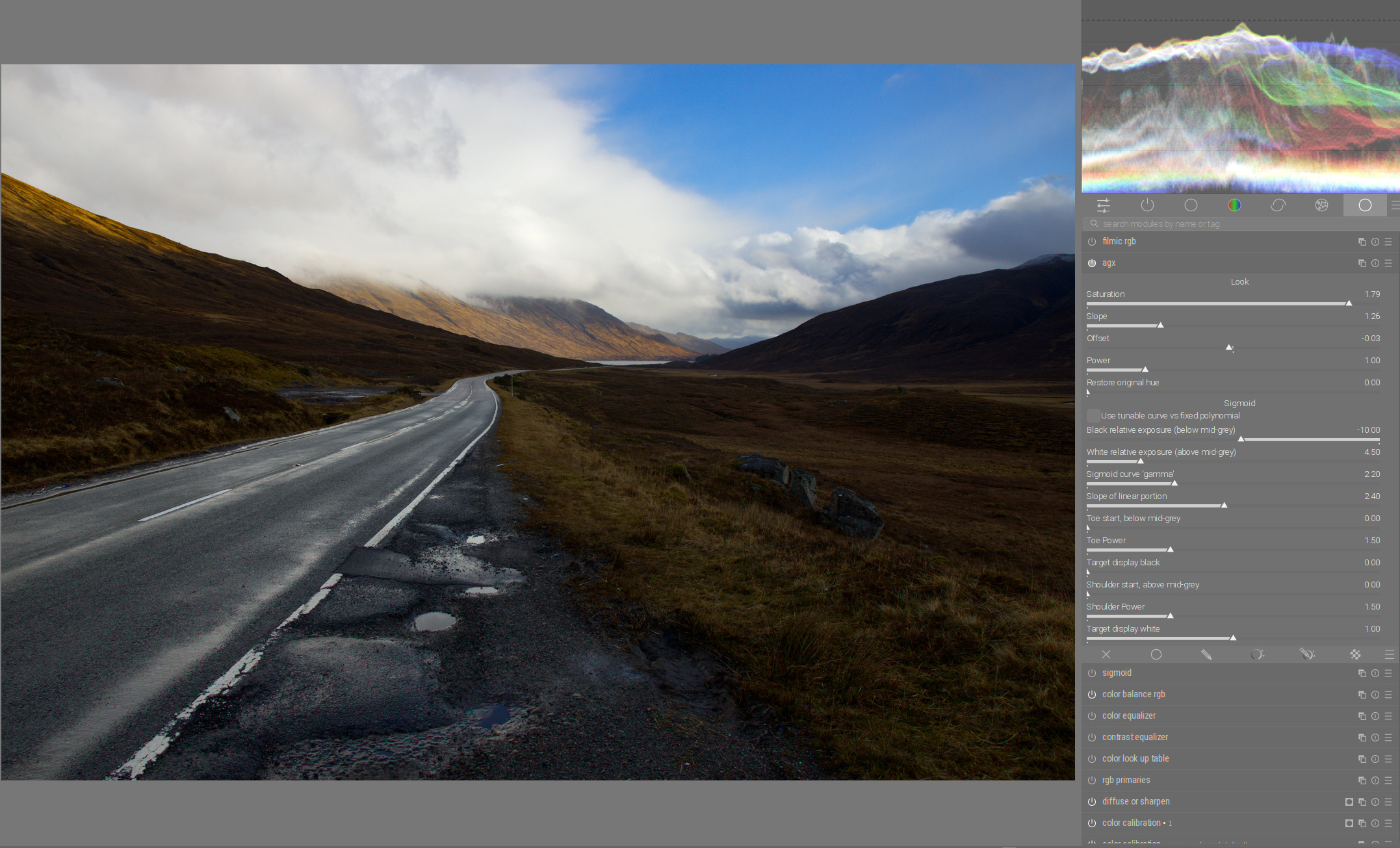
Task: Select the effects module group star icon
Action: (1321, 205)
